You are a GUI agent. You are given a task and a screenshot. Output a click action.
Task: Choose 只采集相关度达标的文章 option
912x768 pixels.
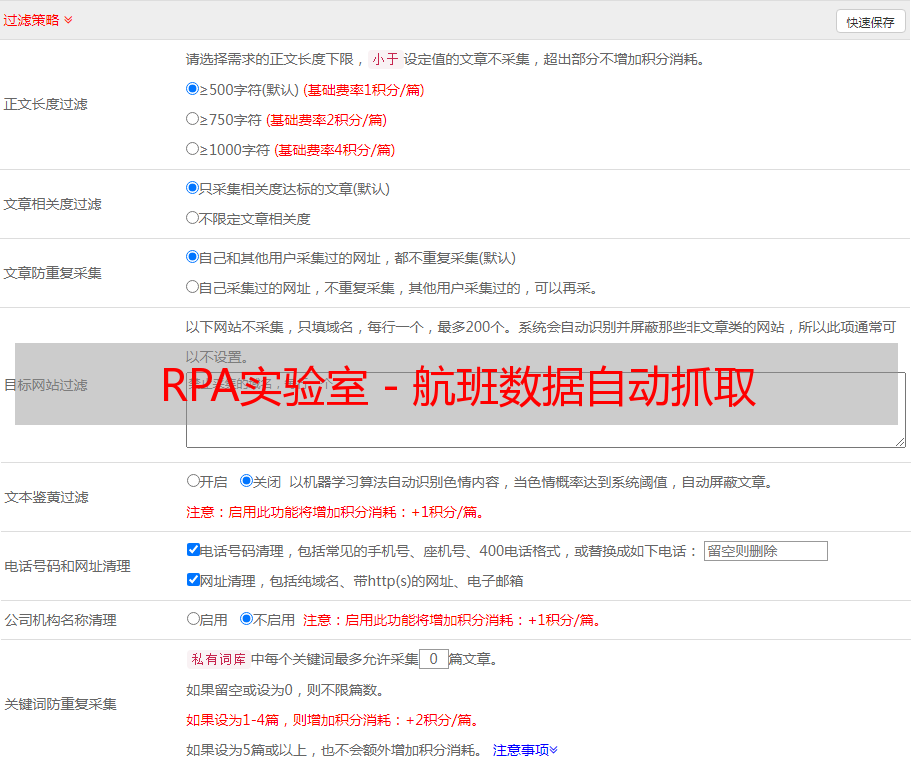pyautogui.click(x=193, y=188)
